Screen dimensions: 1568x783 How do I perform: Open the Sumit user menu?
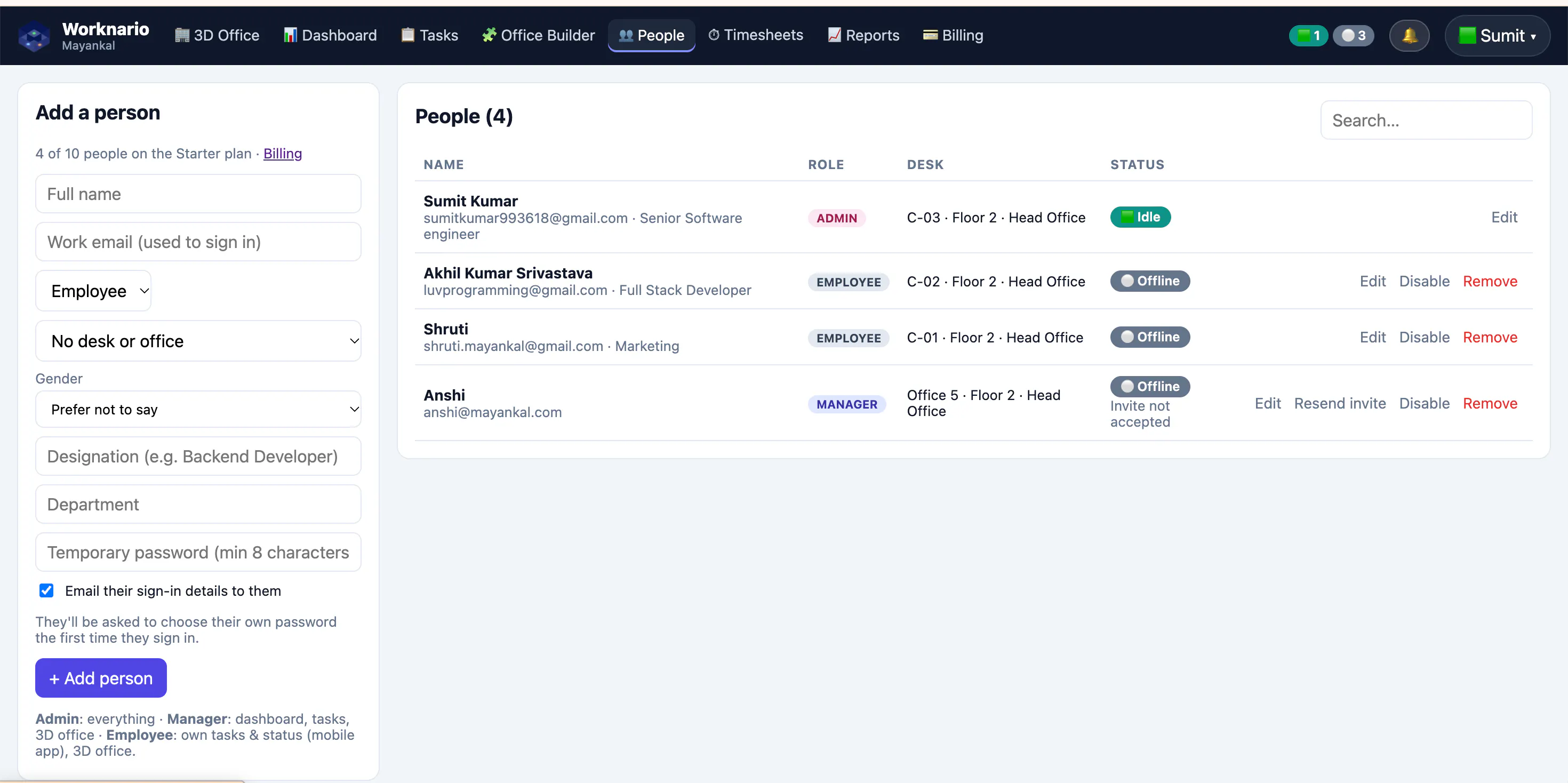click(1497, 35)
